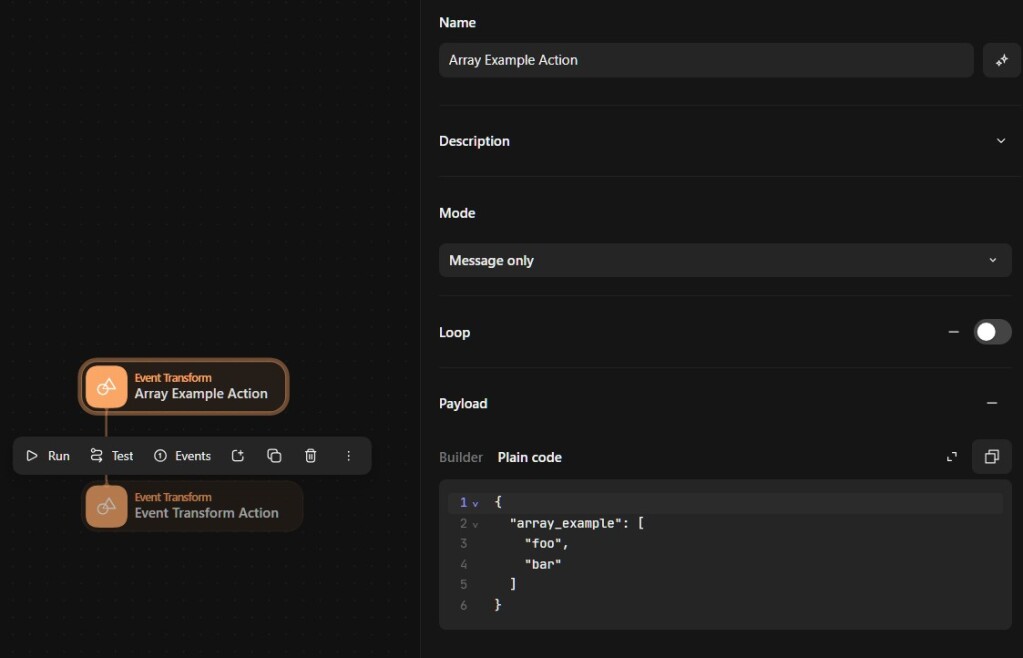The image size is (1023, 658).
Task: Select the Array Example Action node icon
Action: coord(107,387)
